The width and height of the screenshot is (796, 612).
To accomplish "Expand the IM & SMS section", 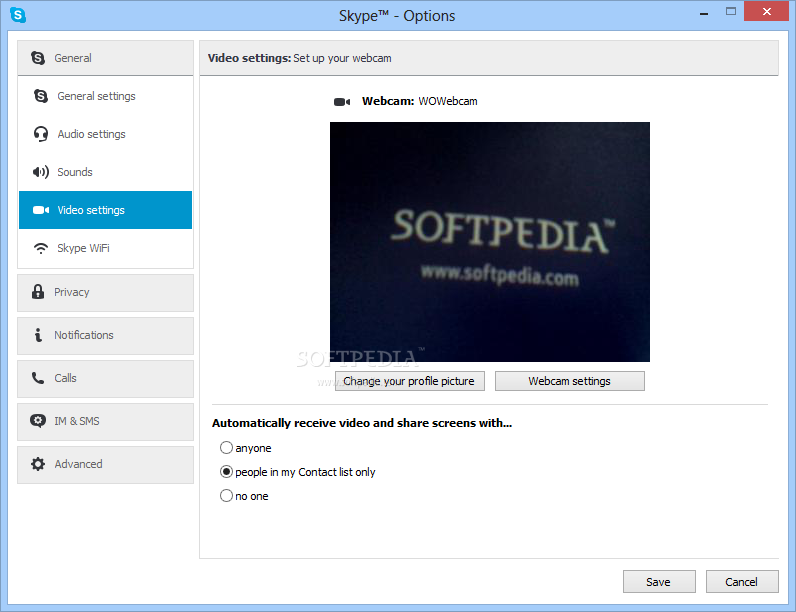I will point(106,422).
